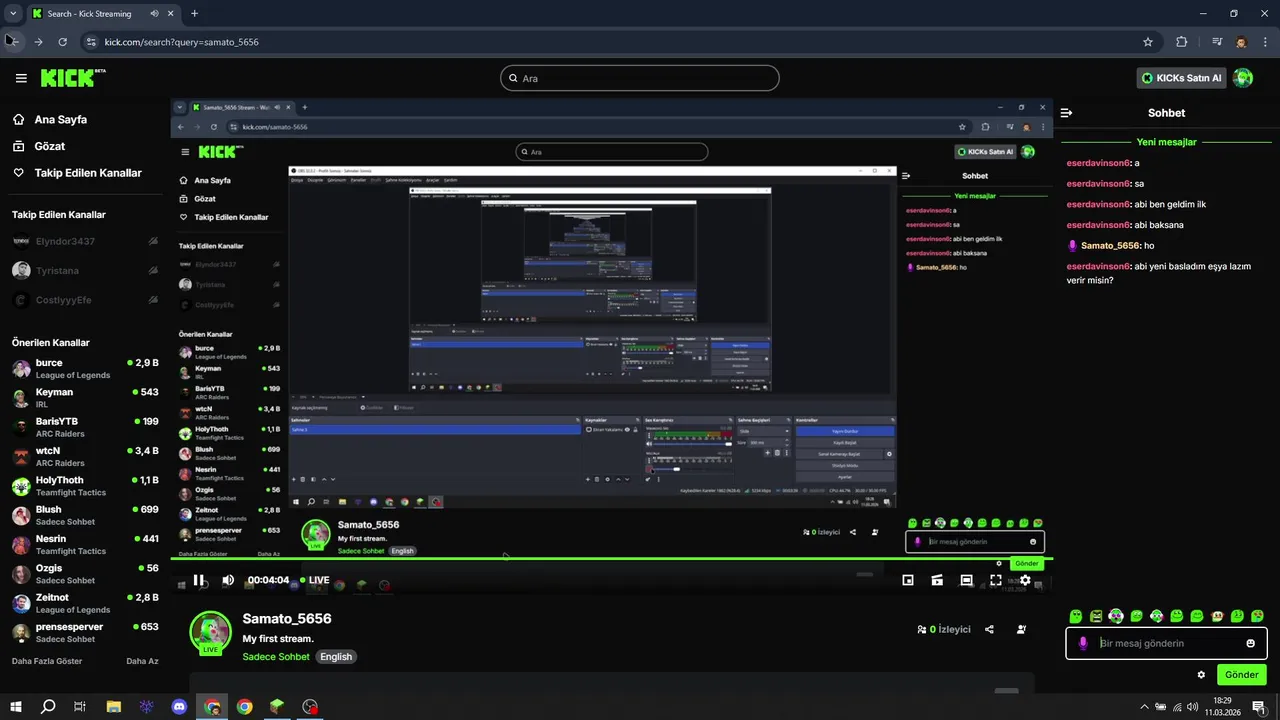Open chat settings gear beside Gönder
This screenshot has width=1280, height=720.
[x=1201, y=675]
